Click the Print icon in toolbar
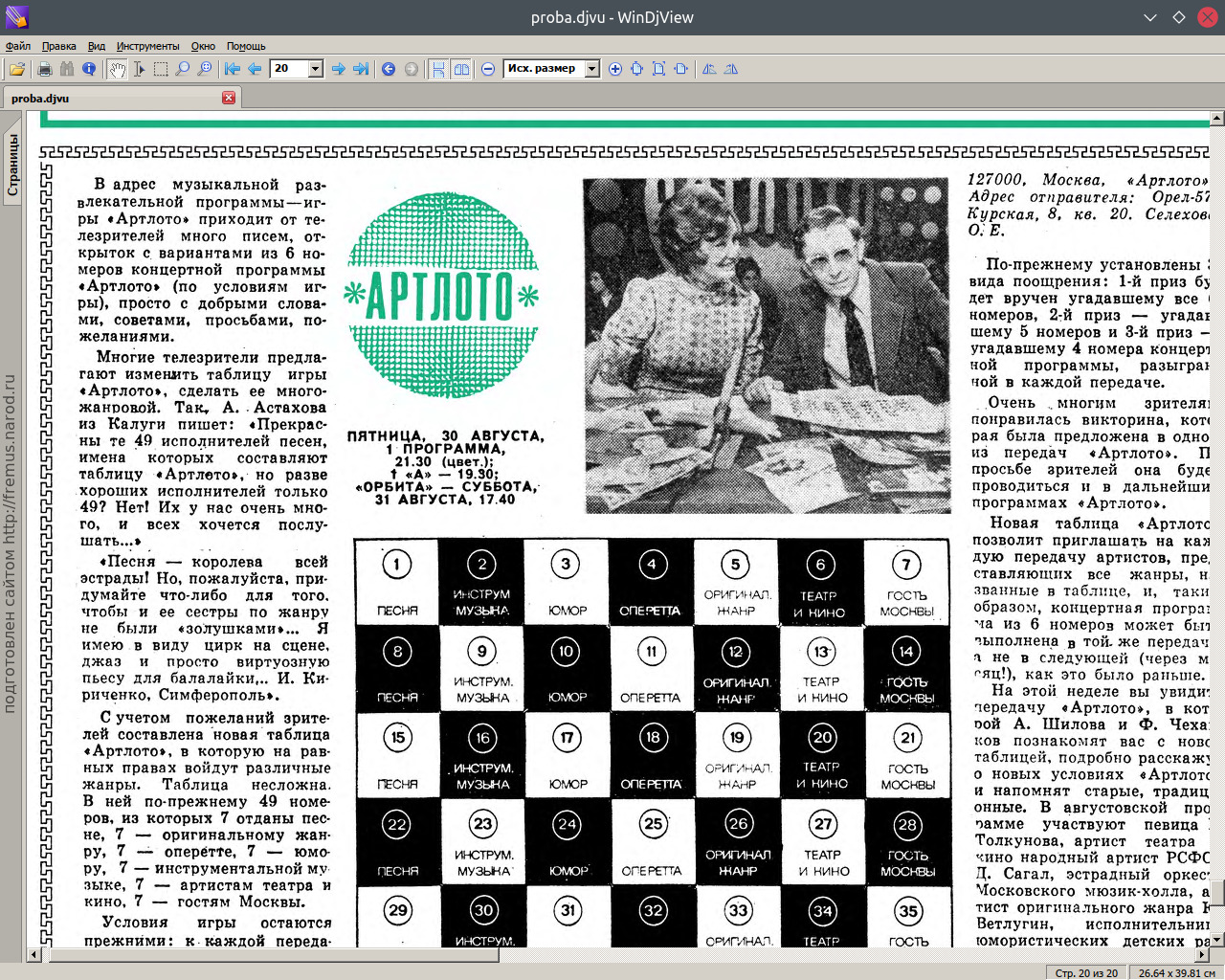 click(x=44, y=69)
